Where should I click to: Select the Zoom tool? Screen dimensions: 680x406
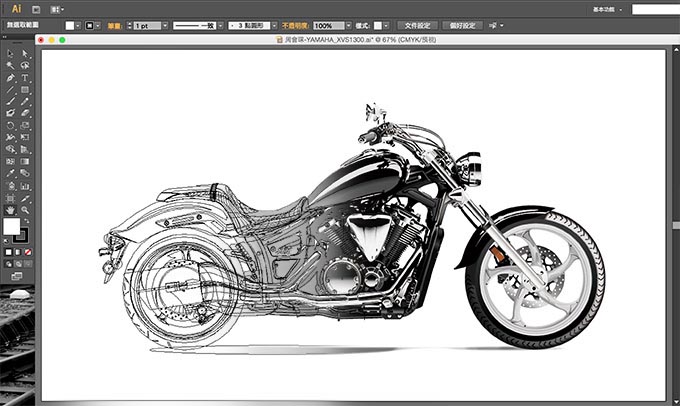click(x=25, y=210)
